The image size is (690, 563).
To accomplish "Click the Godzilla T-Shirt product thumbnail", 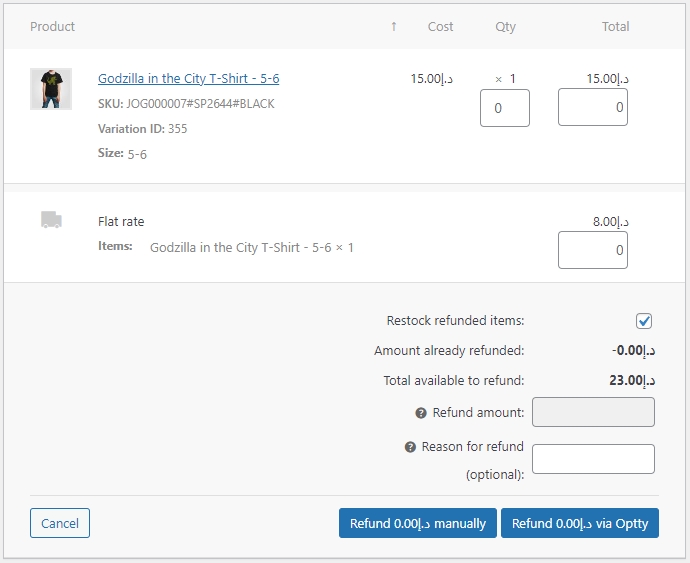I will [x=51, y=89].
